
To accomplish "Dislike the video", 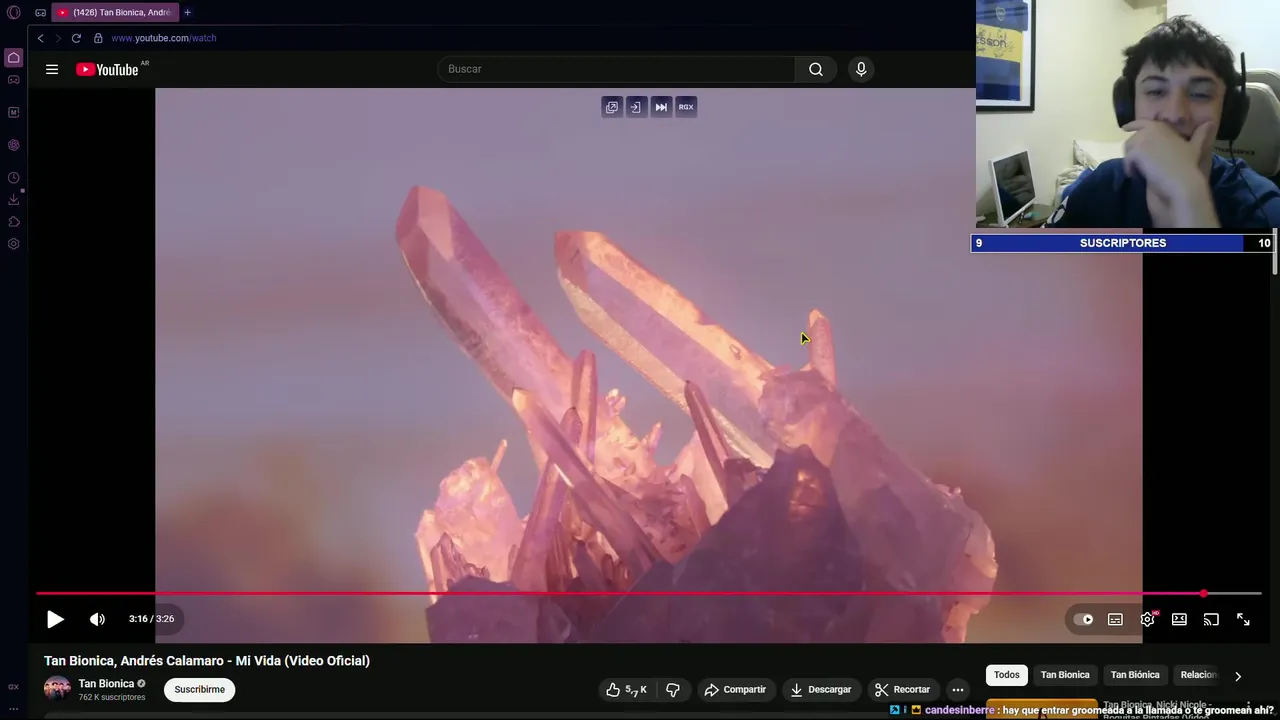I will click(x=673, y=689).
